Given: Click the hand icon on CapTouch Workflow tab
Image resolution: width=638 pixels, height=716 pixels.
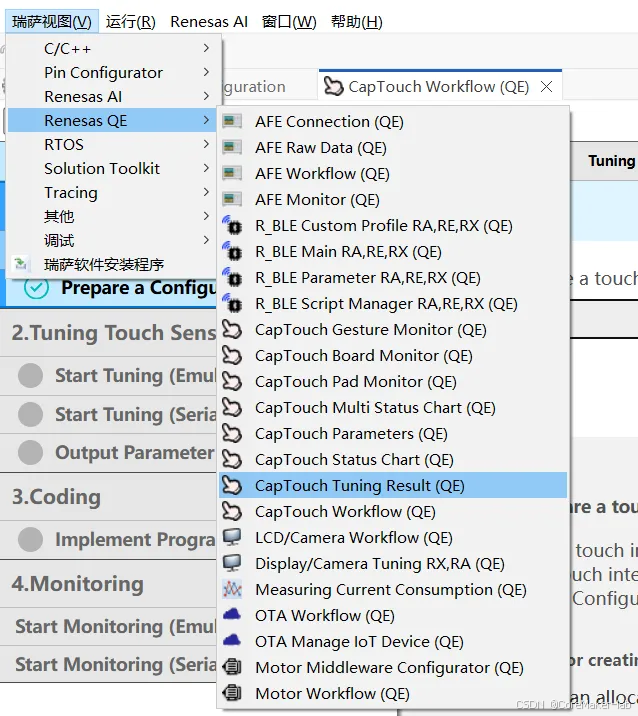Looking at the screenshot, I should pos(333,86).
